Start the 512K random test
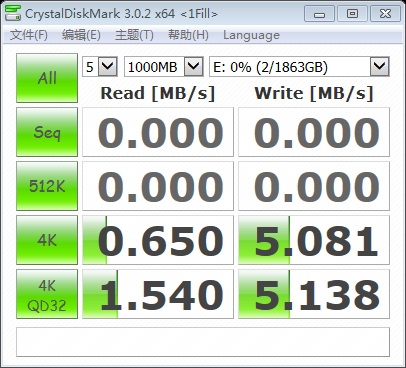Screen dimensions: 406x368 click(47, 186)
